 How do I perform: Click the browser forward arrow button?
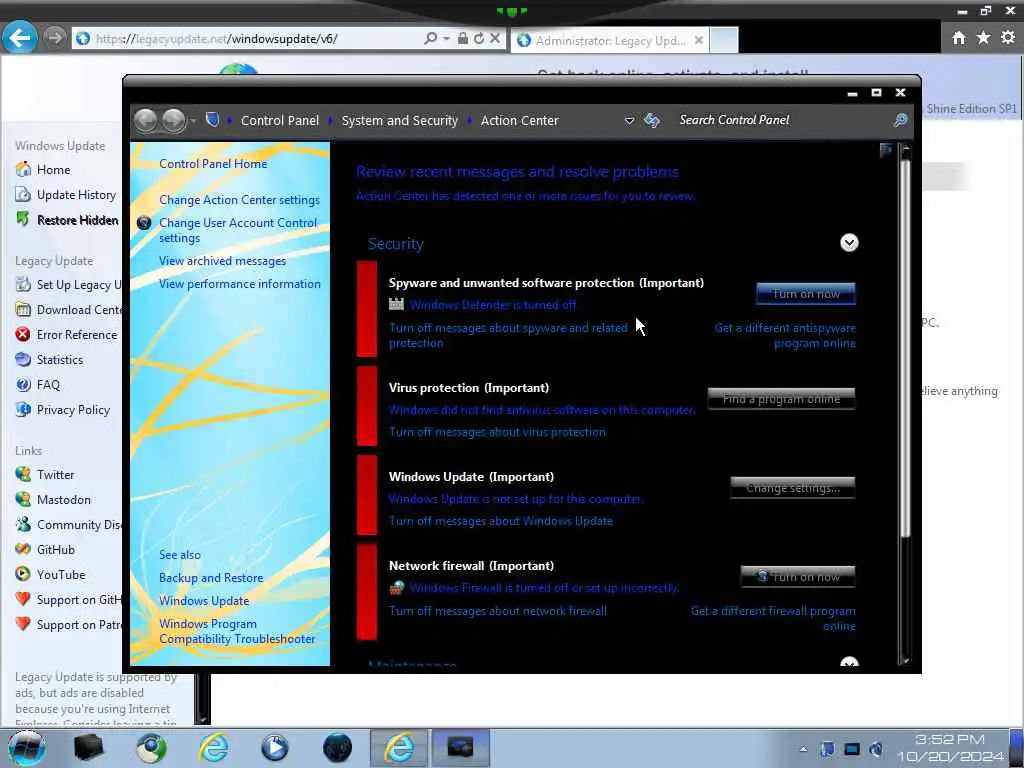[55, 38]
